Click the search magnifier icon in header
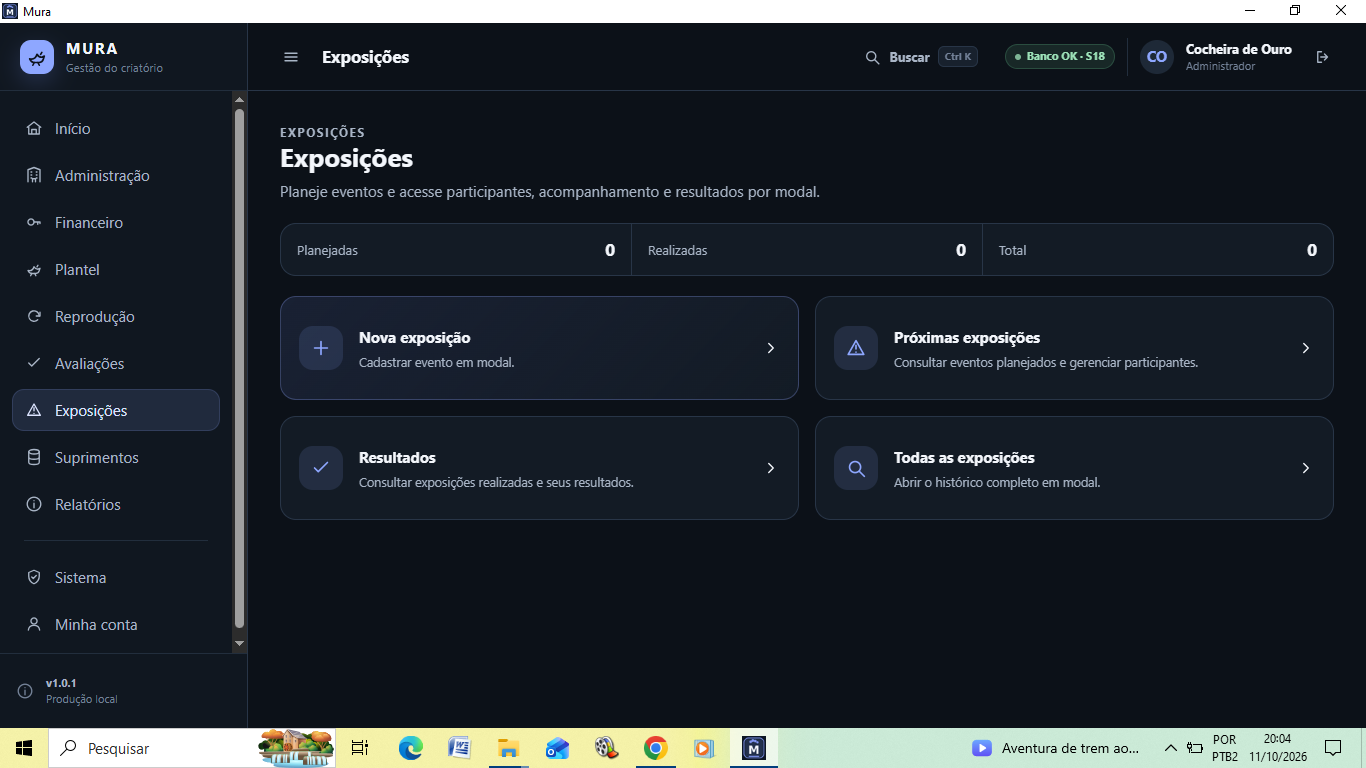The height and width of the screenshot is (768, 1366). pyautogui.click(x=872, y=57)
